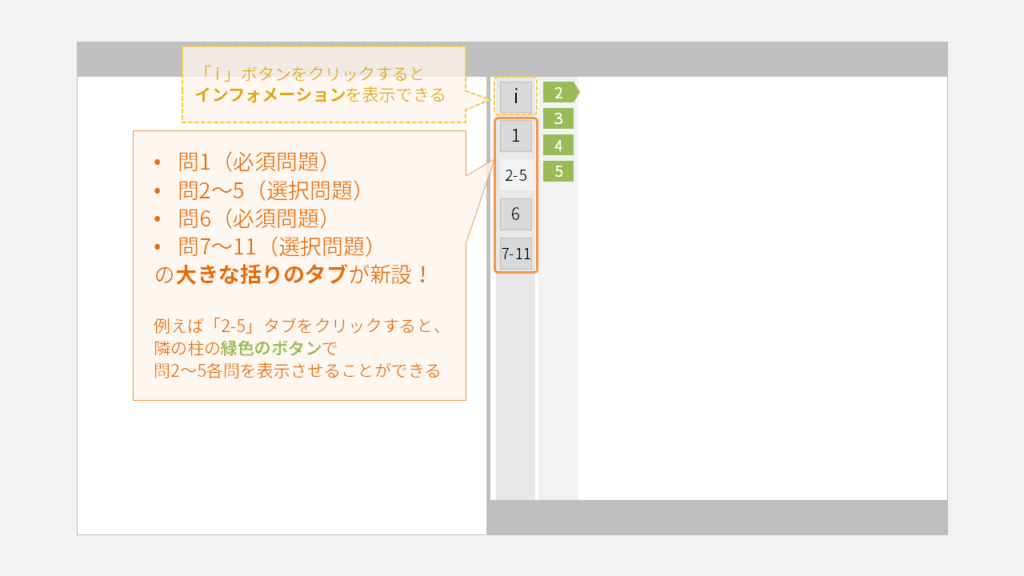Viewport: 1024px width, 576px height.
Task: Click the "i" information button
Action: 516,97
